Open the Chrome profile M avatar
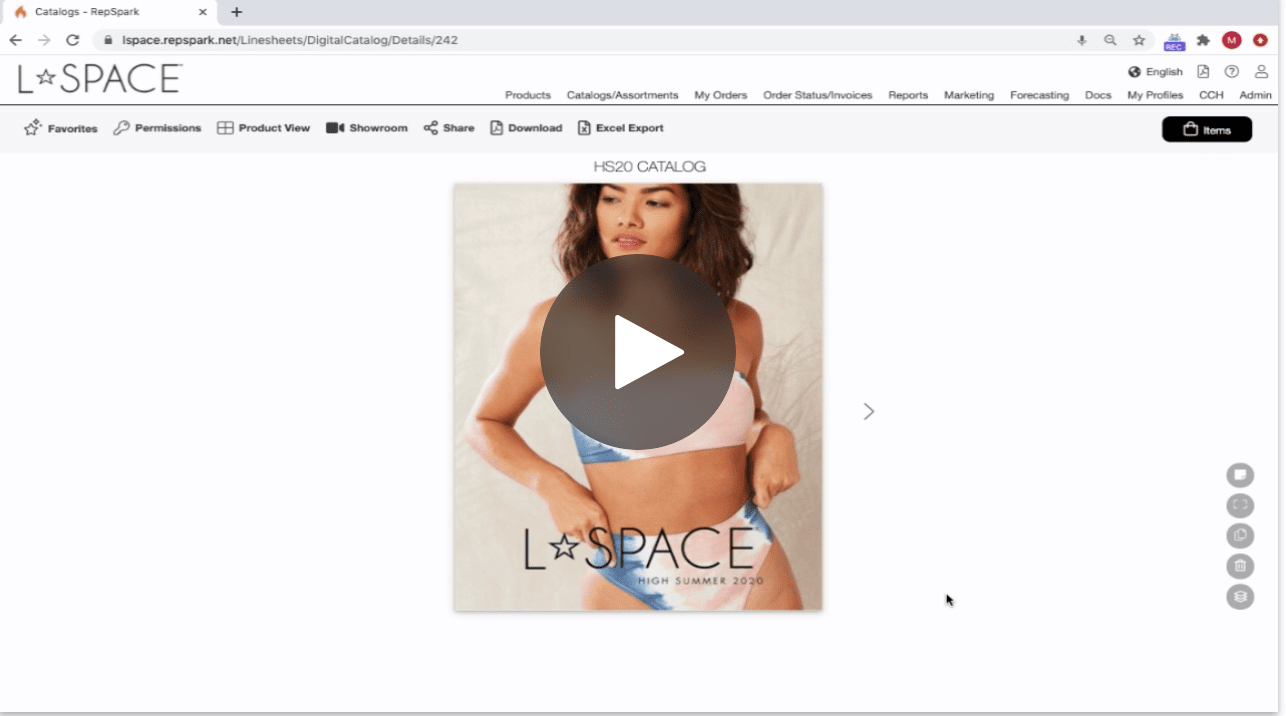 1232,40
